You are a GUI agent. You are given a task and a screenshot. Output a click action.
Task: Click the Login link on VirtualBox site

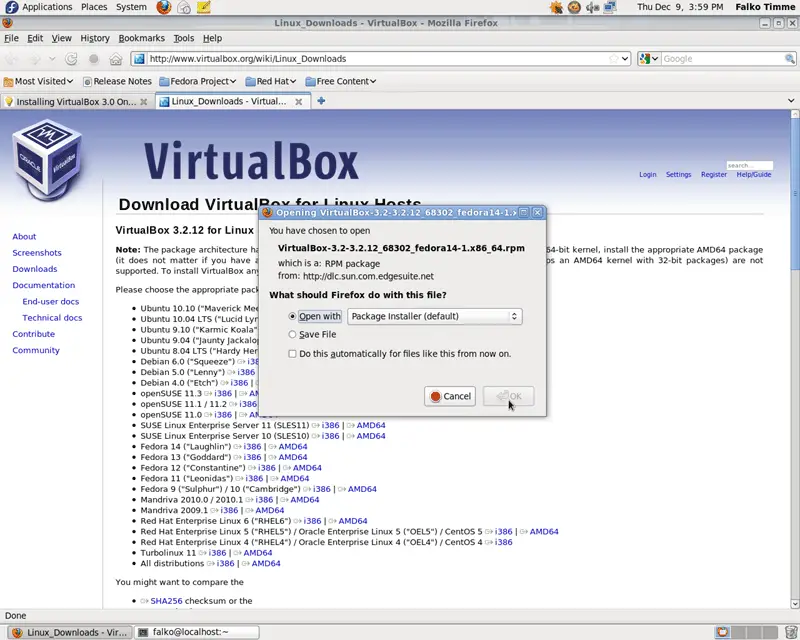tap(648, 175)
